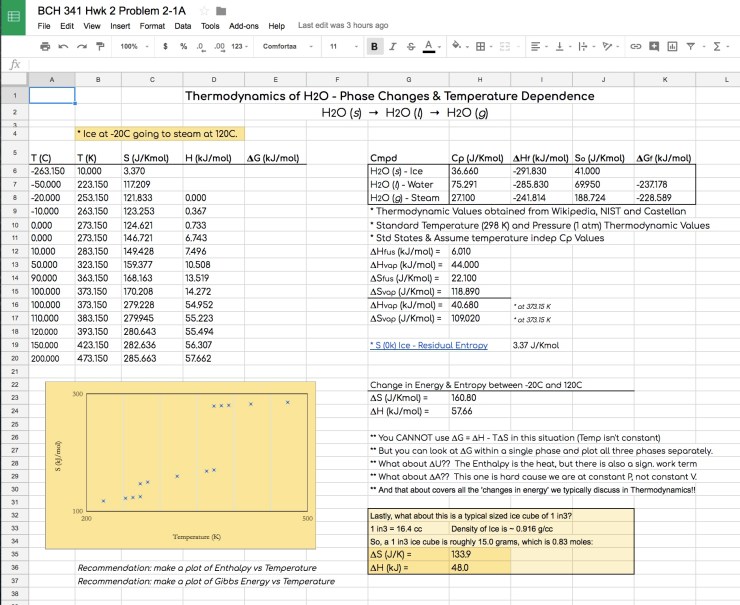
Task: Open the Format menu
Action: tap(152, 26)
